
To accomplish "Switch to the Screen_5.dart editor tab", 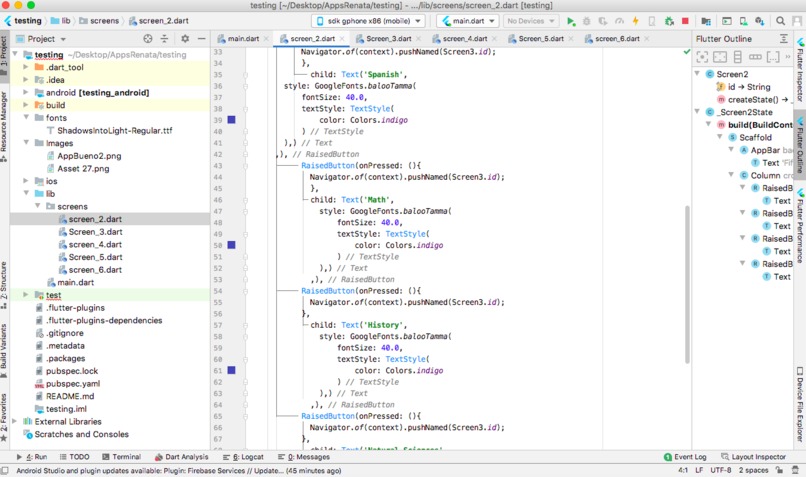I will click(x=541, y=39).
